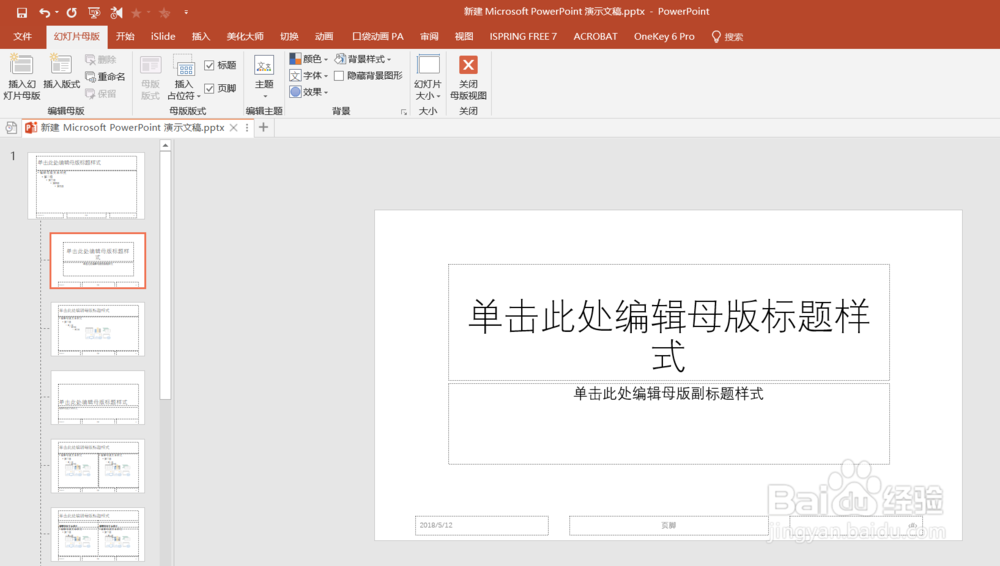Rename the master layout

click(x=105, y=77)
